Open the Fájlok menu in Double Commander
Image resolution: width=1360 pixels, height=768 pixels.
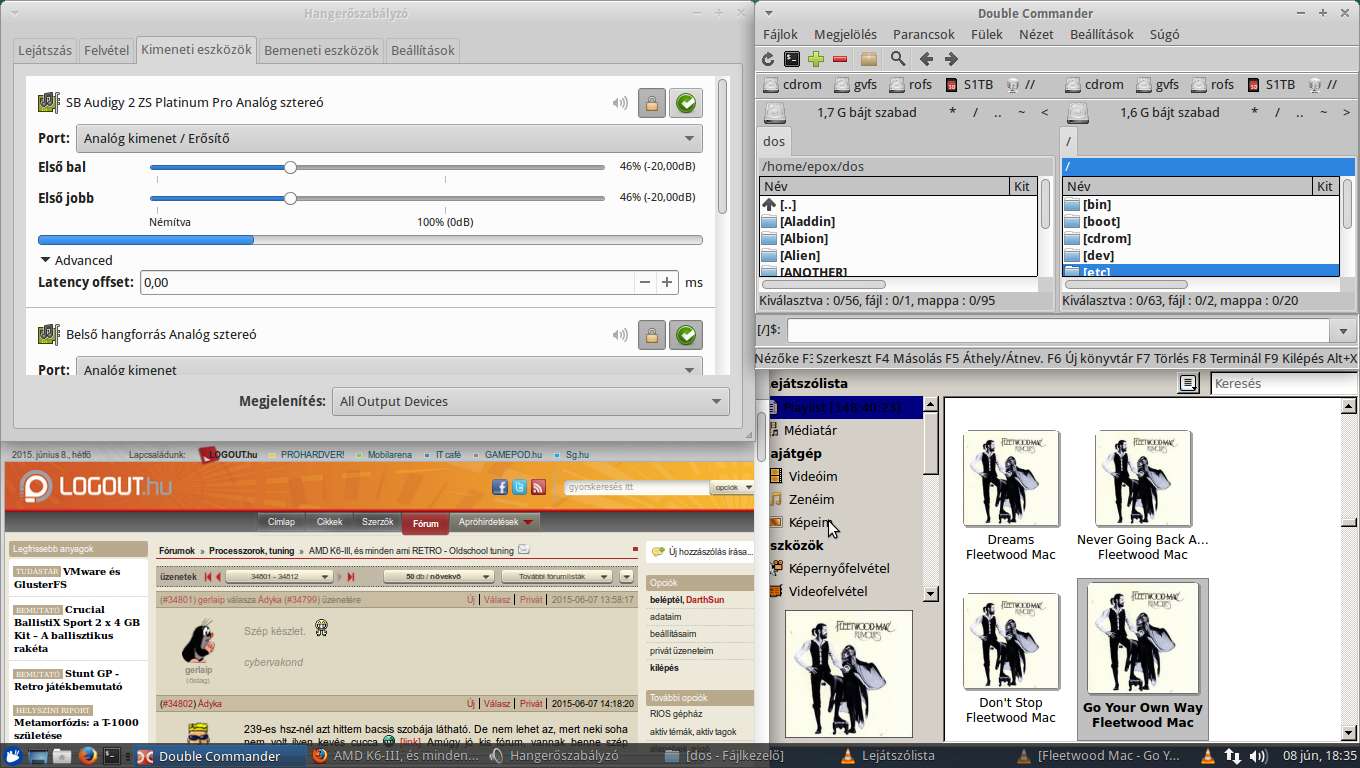click(x=781, y=34)
